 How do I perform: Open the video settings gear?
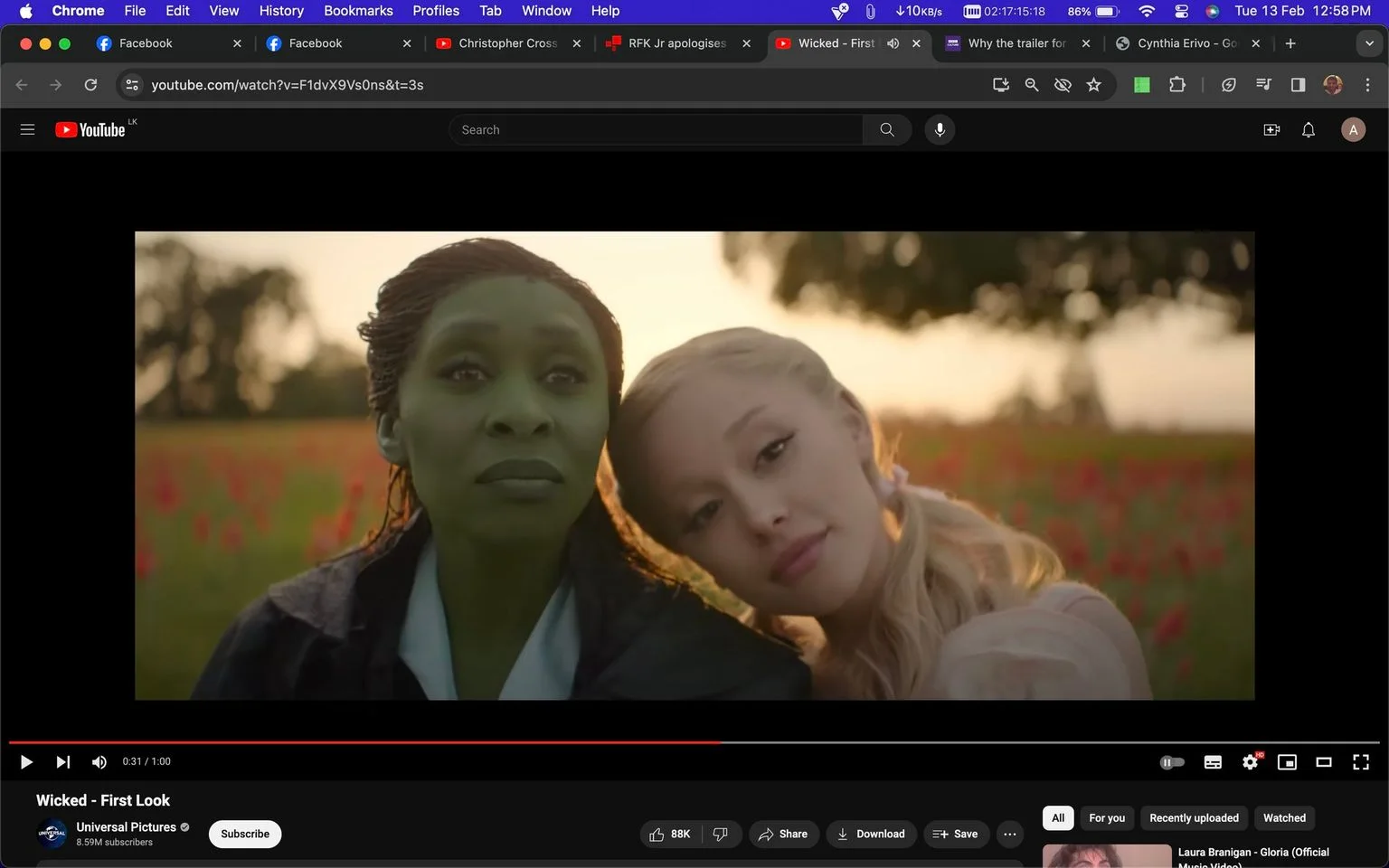(1251, 762)
